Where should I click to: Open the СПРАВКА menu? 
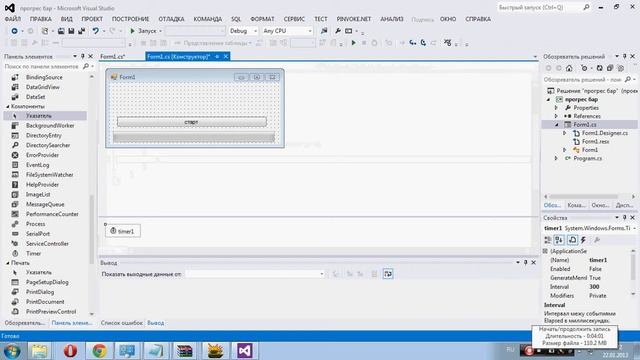[x=478, y=19]
